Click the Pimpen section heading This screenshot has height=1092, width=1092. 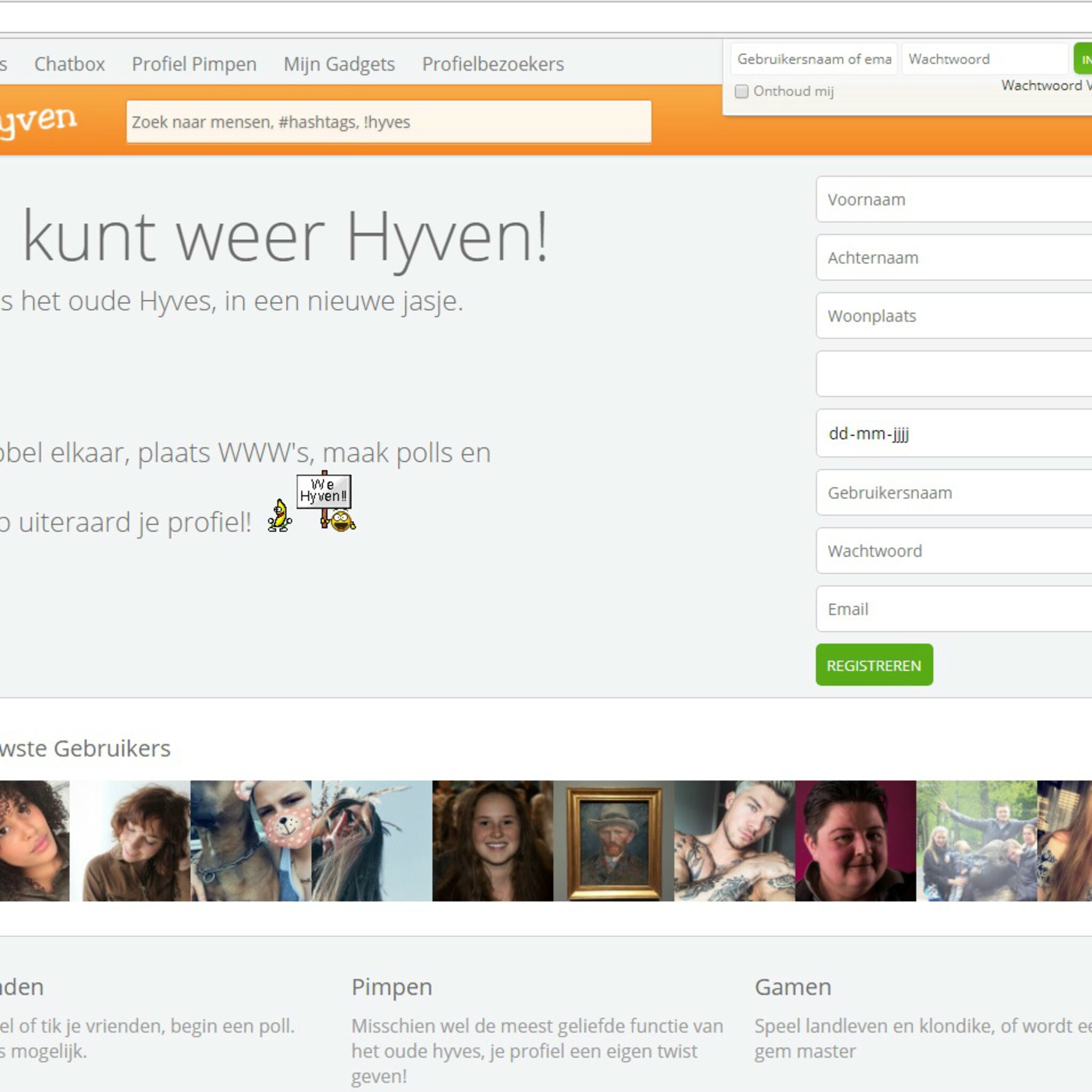392,987
